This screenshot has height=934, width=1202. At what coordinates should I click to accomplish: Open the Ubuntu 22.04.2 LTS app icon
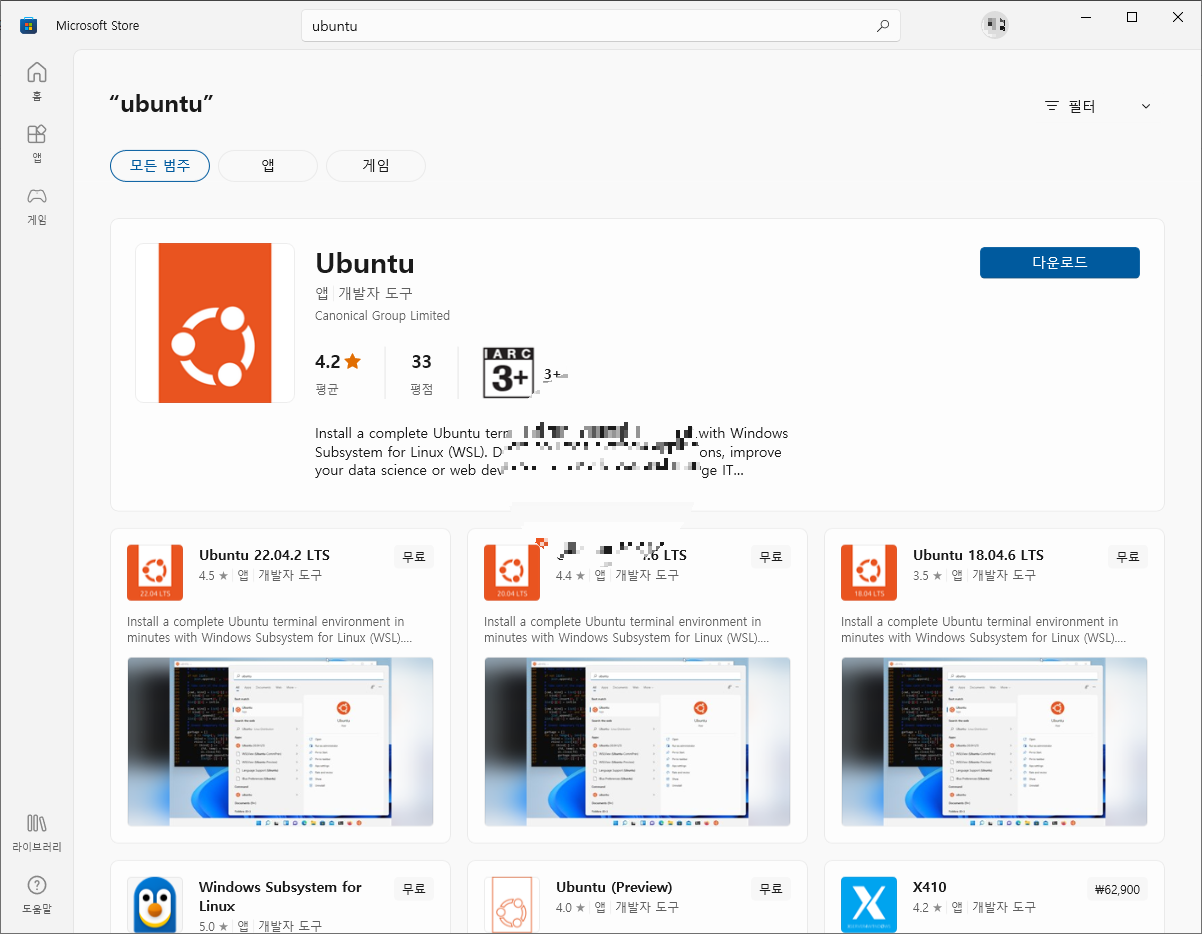pos(155,573)
